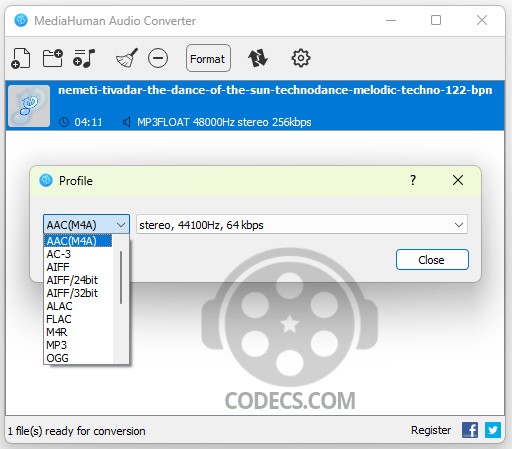Click the Add file icon
This screenshot has width=512, height=449.
(x=21, y=58)
